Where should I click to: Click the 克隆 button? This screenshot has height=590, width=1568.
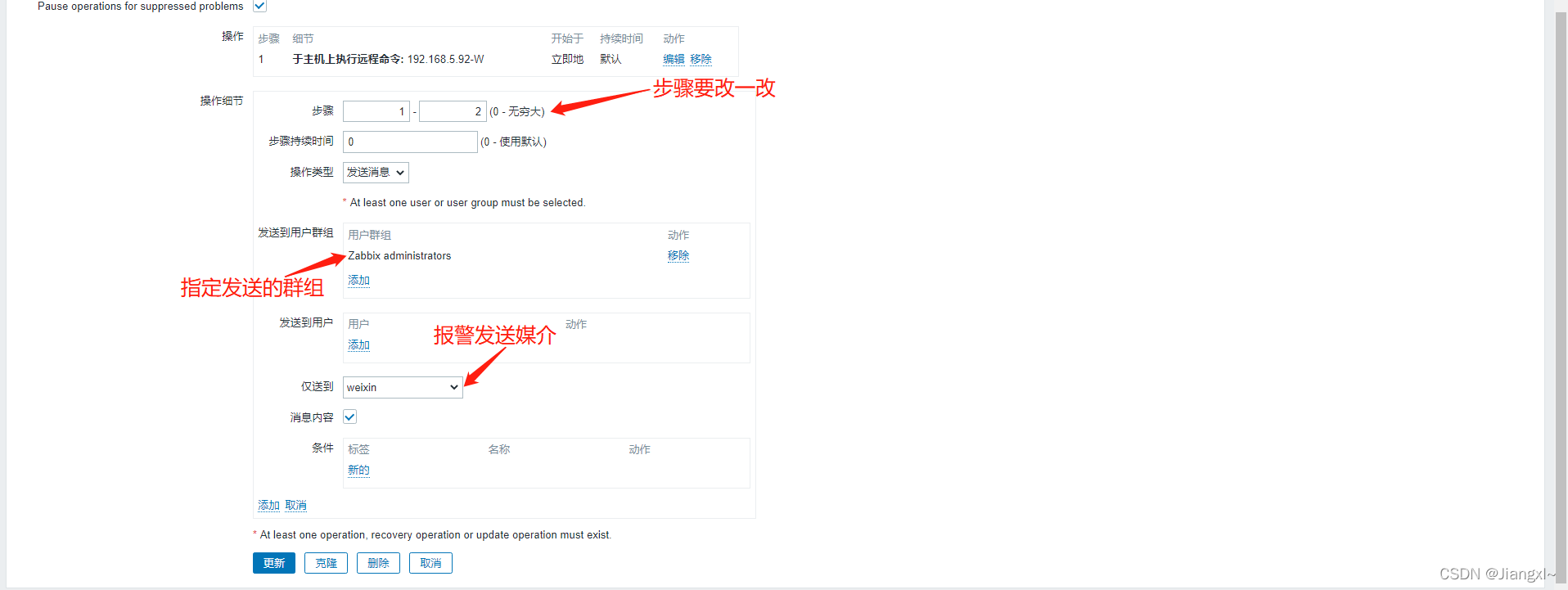(326, 563)
